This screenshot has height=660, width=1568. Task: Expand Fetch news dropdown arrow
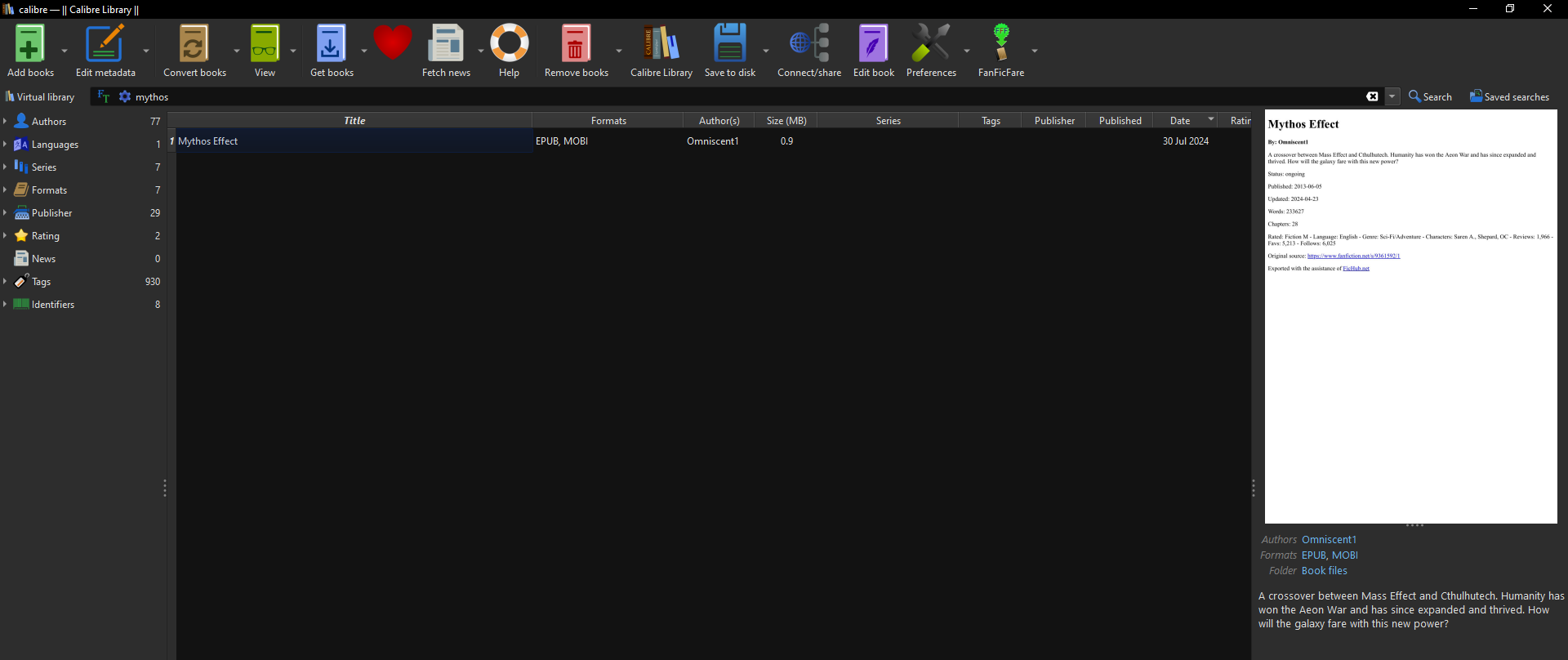coord(481,51)
